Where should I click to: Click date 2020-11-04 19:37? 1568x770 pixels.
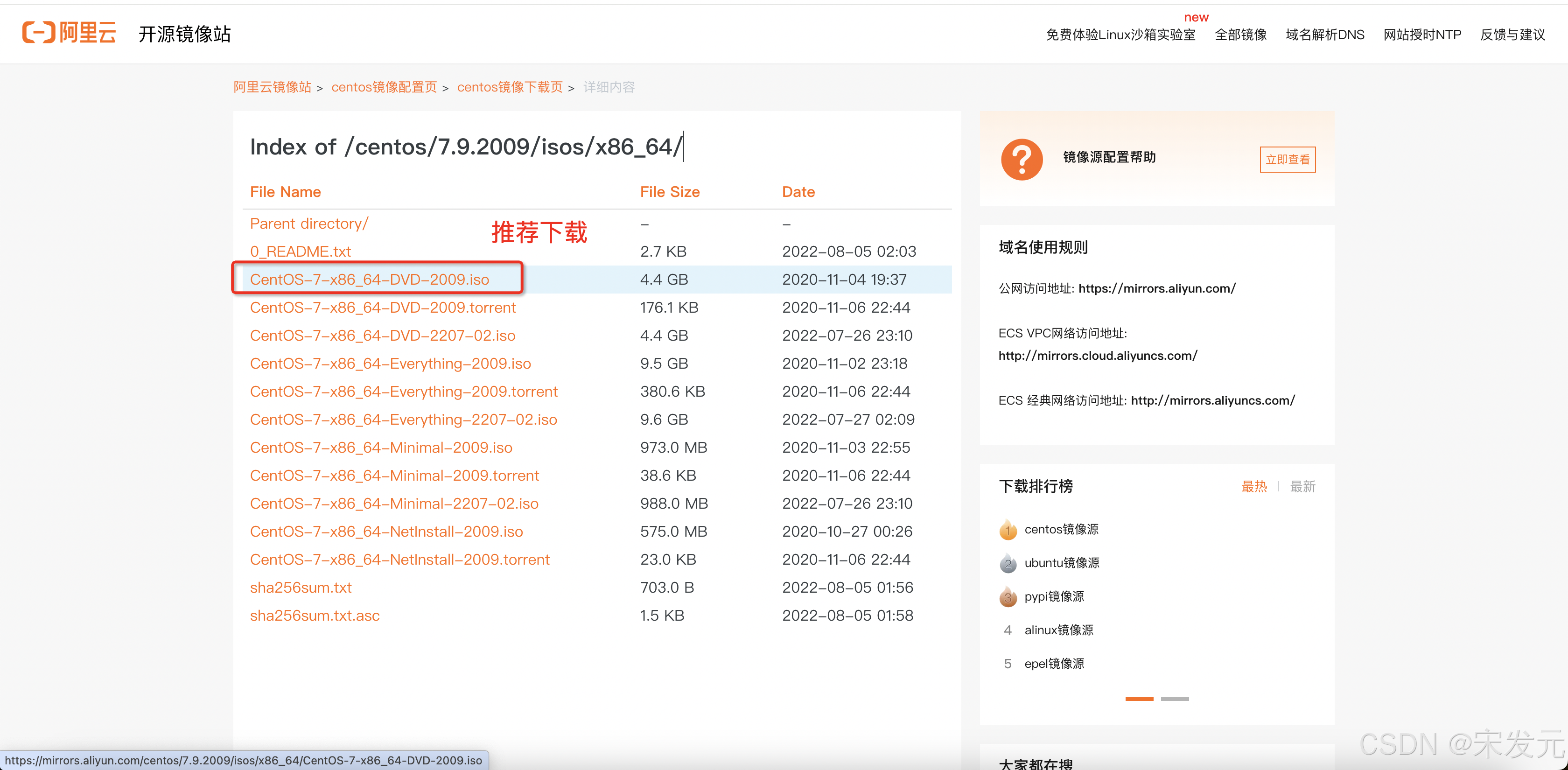tap(844, 280)
